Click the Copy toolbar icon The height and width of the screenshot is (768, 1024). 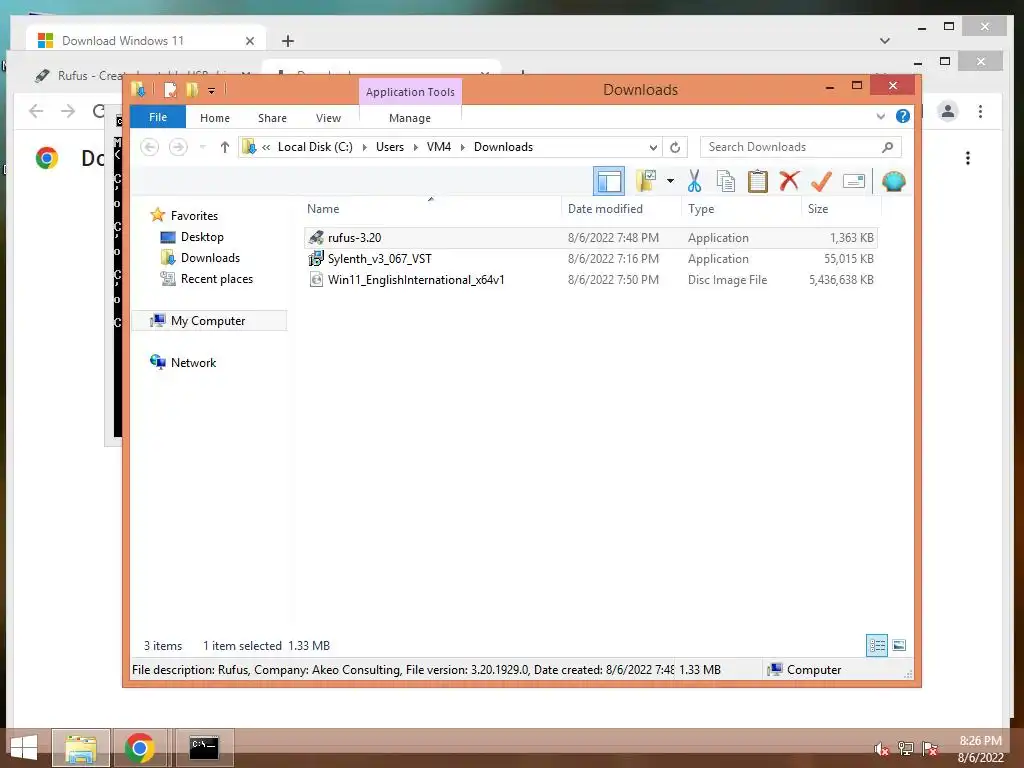point(726,181)
